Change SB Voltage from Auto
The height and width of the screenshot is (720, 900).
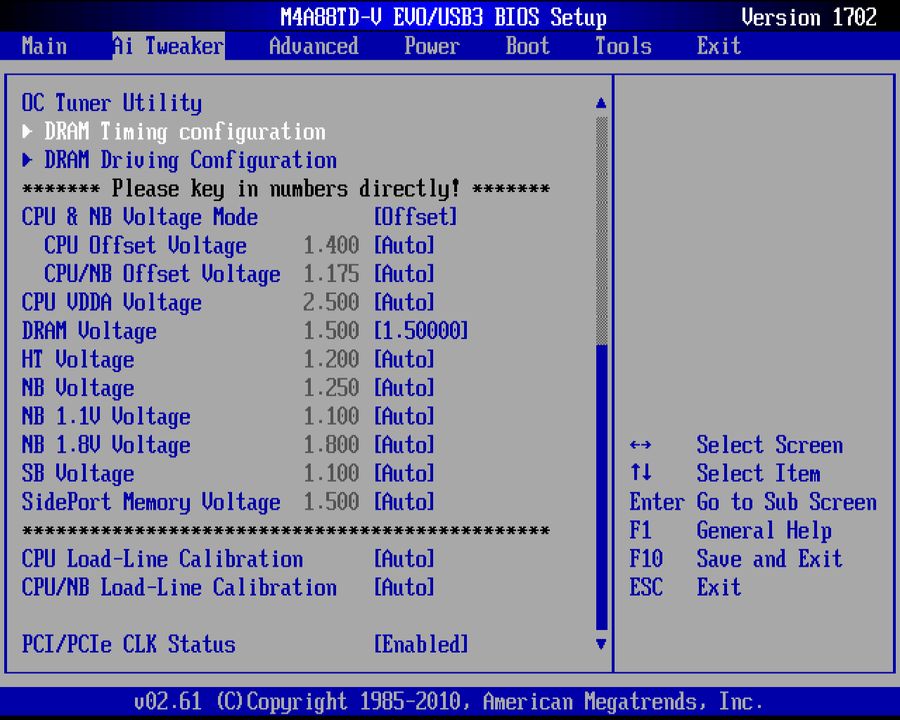click(404, 473)
